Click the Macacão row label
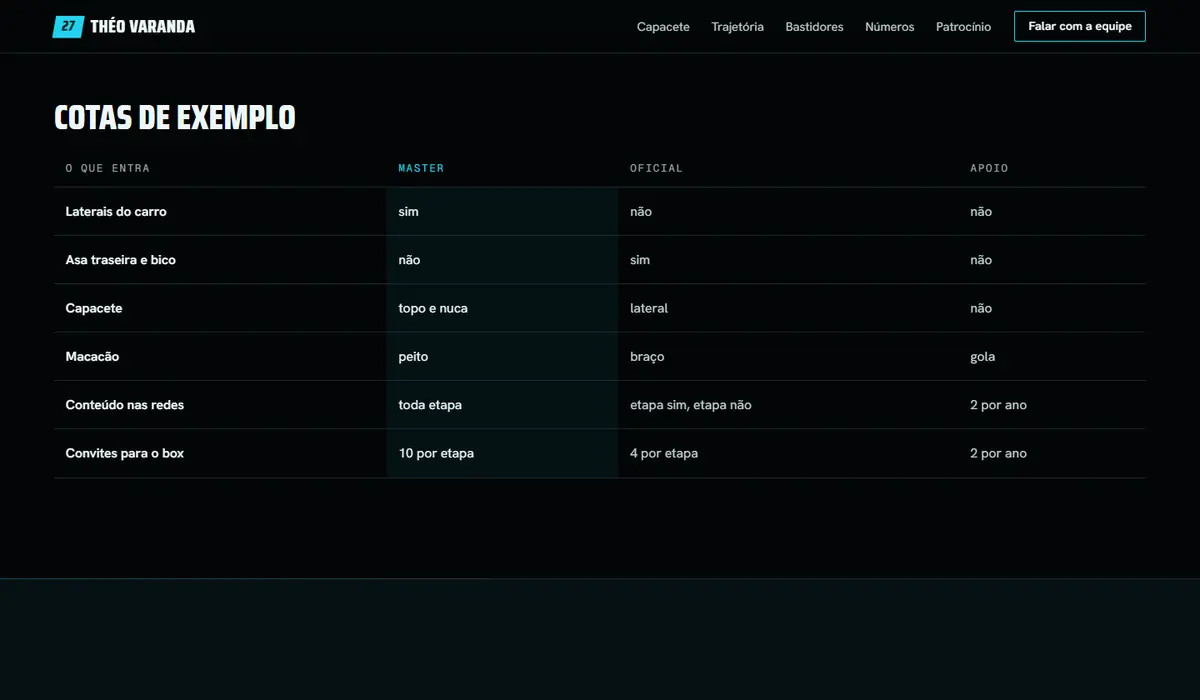Screen dimensions: 1200x700 pos(92,357)
